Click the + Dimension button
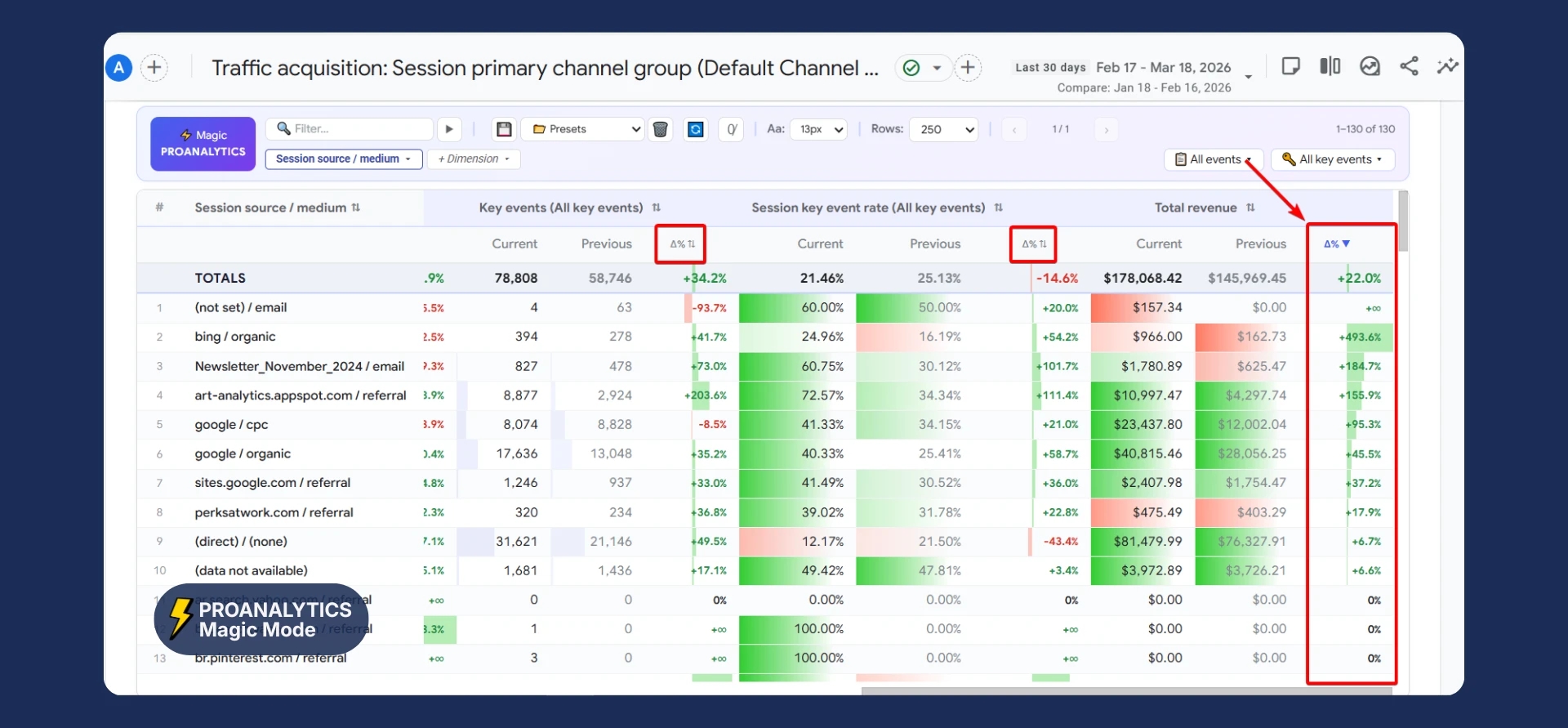 pyautogui.click(x=474, y=159)
